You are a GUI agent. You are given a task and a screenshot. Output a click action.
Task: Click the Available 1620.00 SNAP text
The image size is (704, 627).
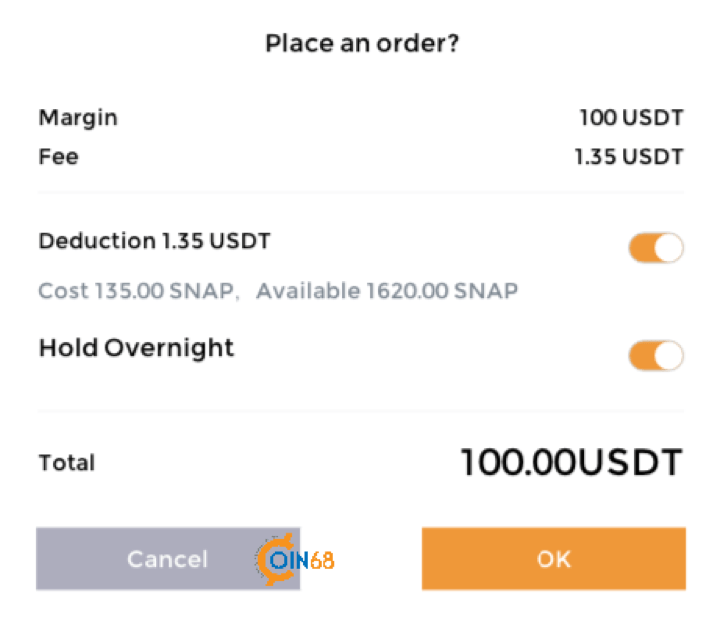387,291
